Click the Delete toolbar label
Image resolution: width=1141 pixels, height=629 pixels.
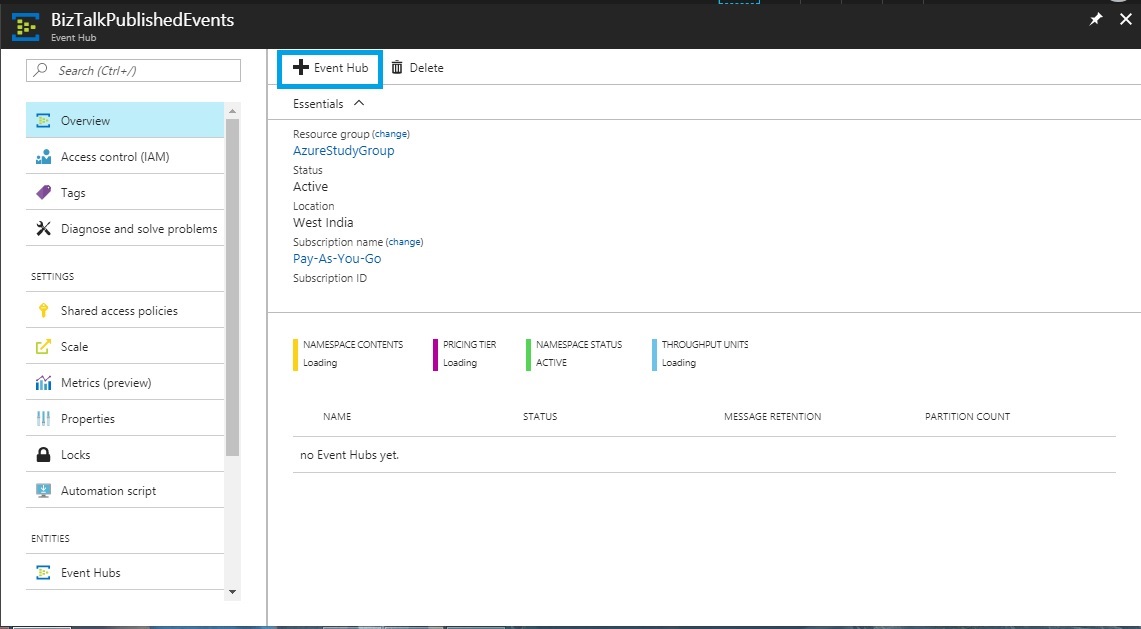tap(426, 68)
